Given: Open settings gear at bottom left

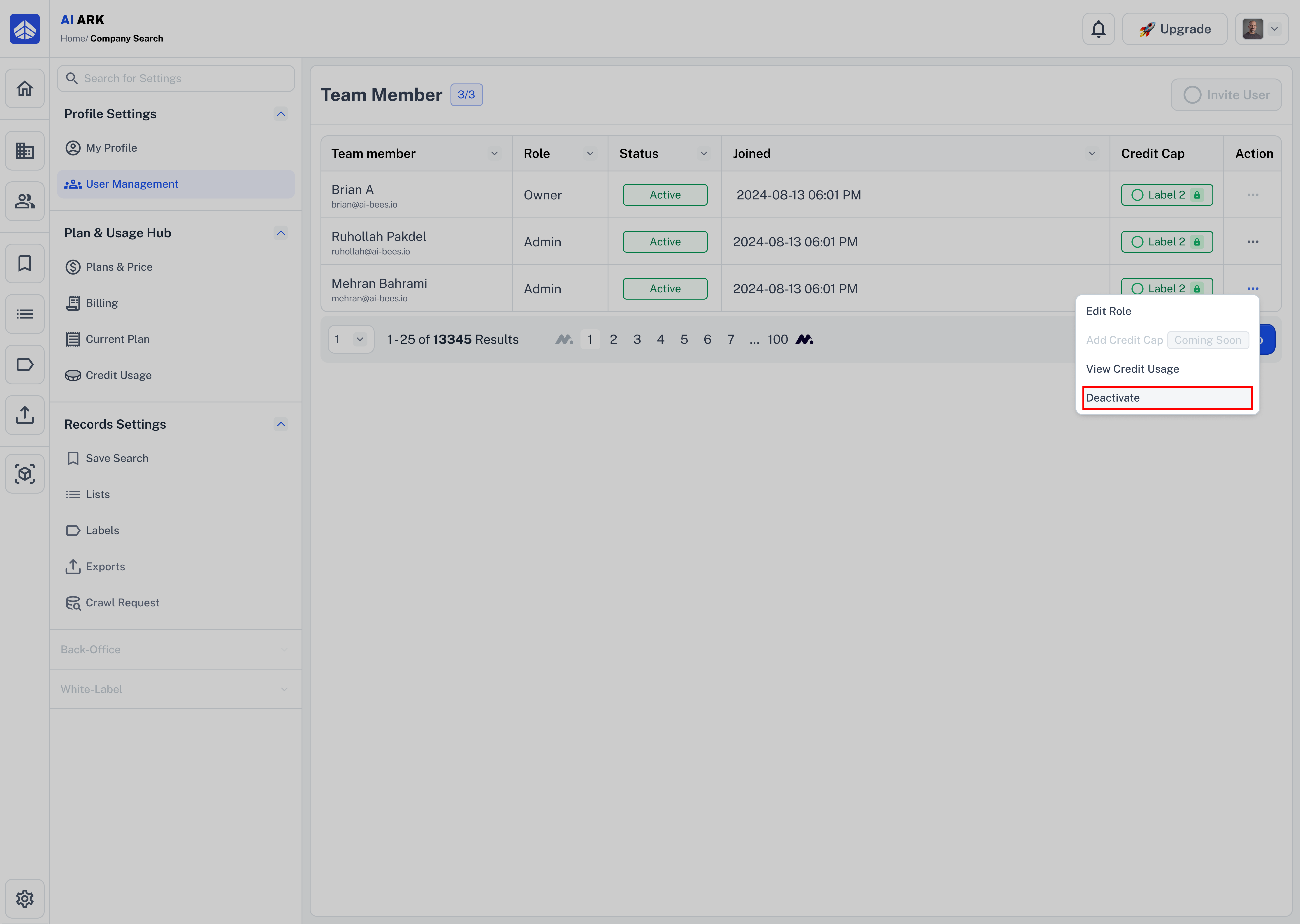Looking at the screenshot, I should [x=24, y=899].
